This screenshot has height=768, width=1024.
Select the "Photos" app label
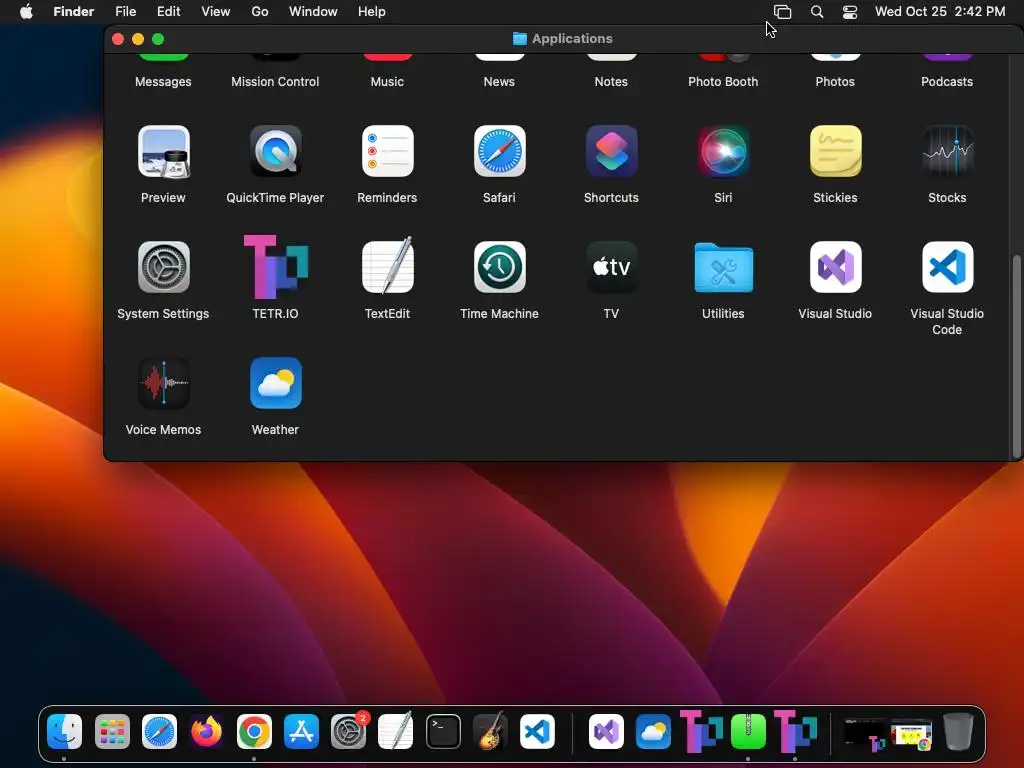coord(835,82)
